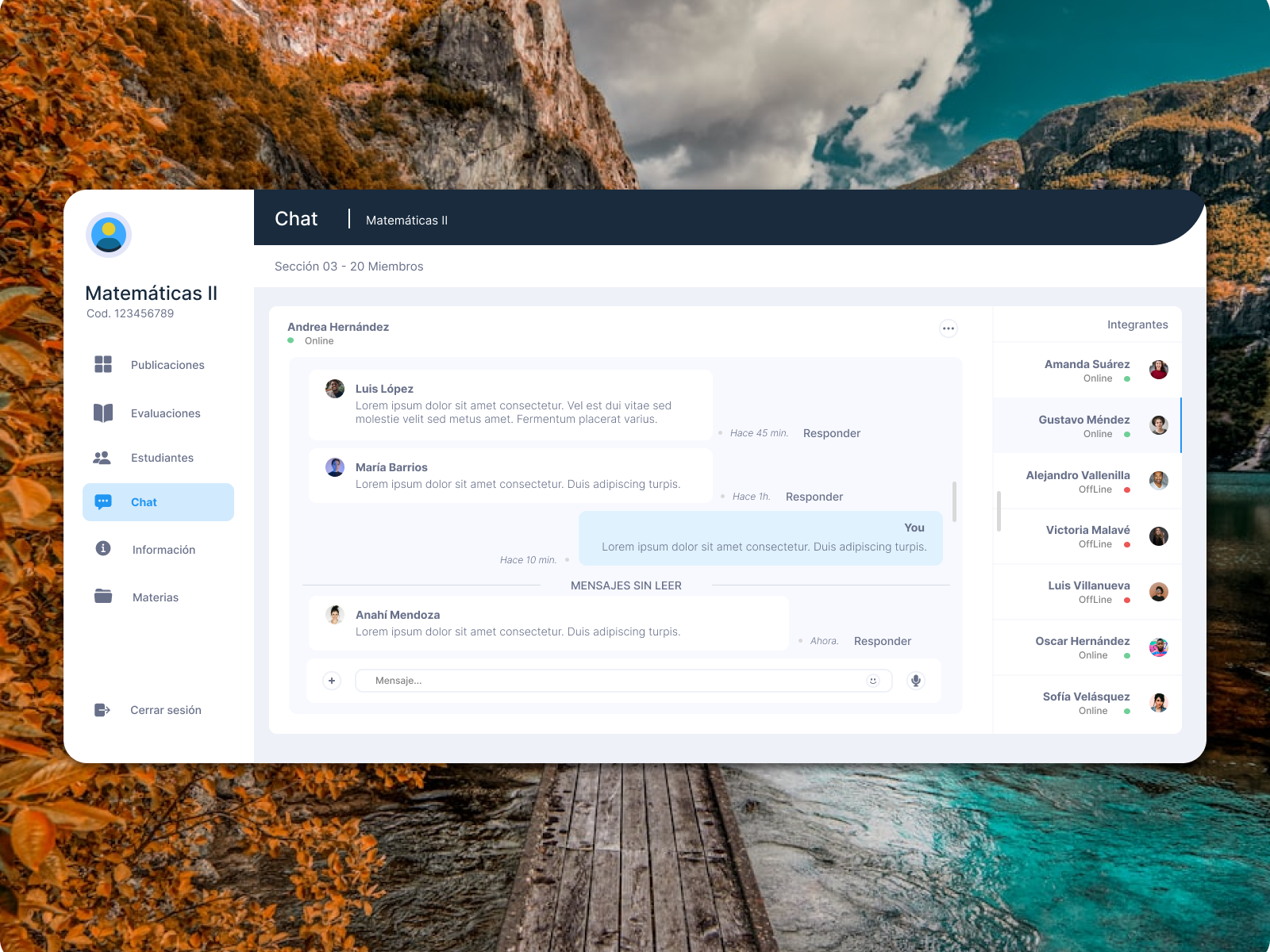Screen dimensions: 1270x952
Task: Click Victoria Malavé's offline status dot
Action: pos(1127,545)
